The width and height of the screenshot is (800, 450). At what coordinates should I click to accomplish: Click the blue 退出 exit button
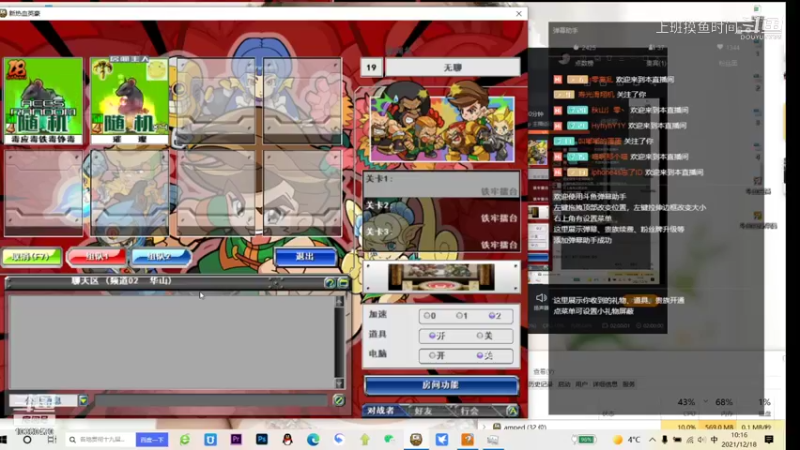pyautogui.click(x=305, y=257)
